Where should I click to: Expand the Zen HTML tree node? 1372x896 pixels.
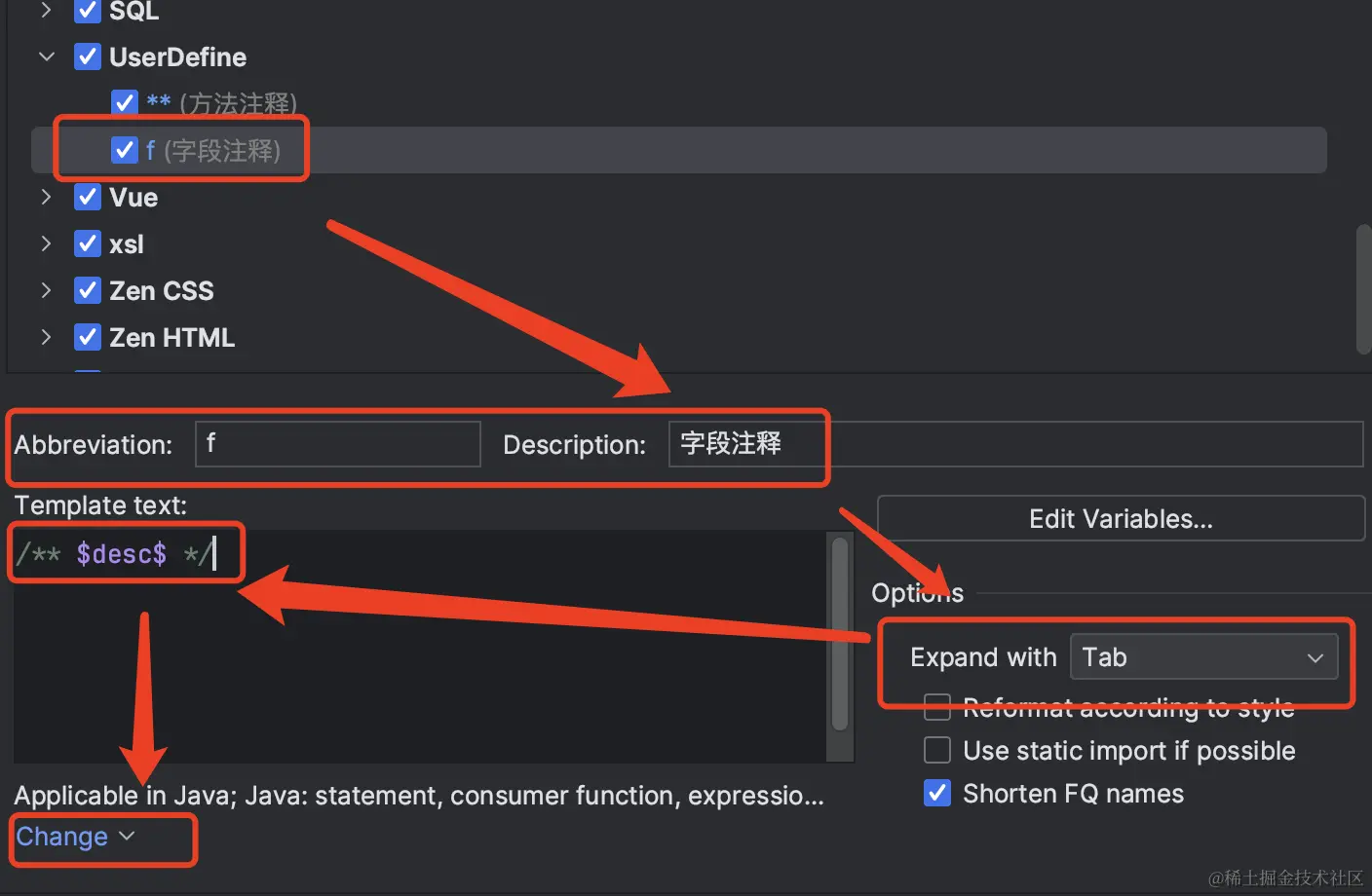(46, 337)
